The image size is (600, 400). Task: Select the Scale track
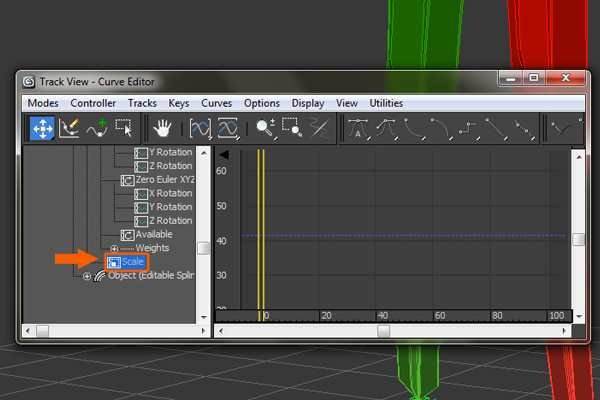point(133,262)
